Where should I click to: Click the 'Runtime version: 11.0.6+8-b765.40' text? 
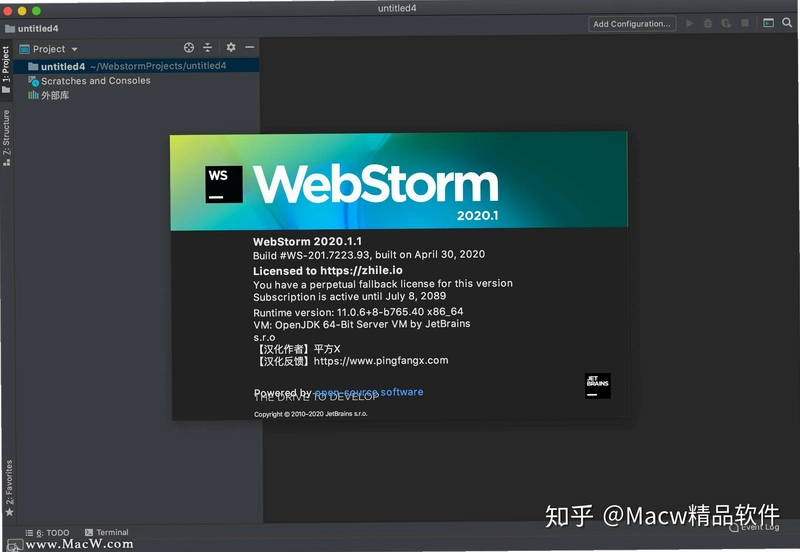click(x=358, y=312)
